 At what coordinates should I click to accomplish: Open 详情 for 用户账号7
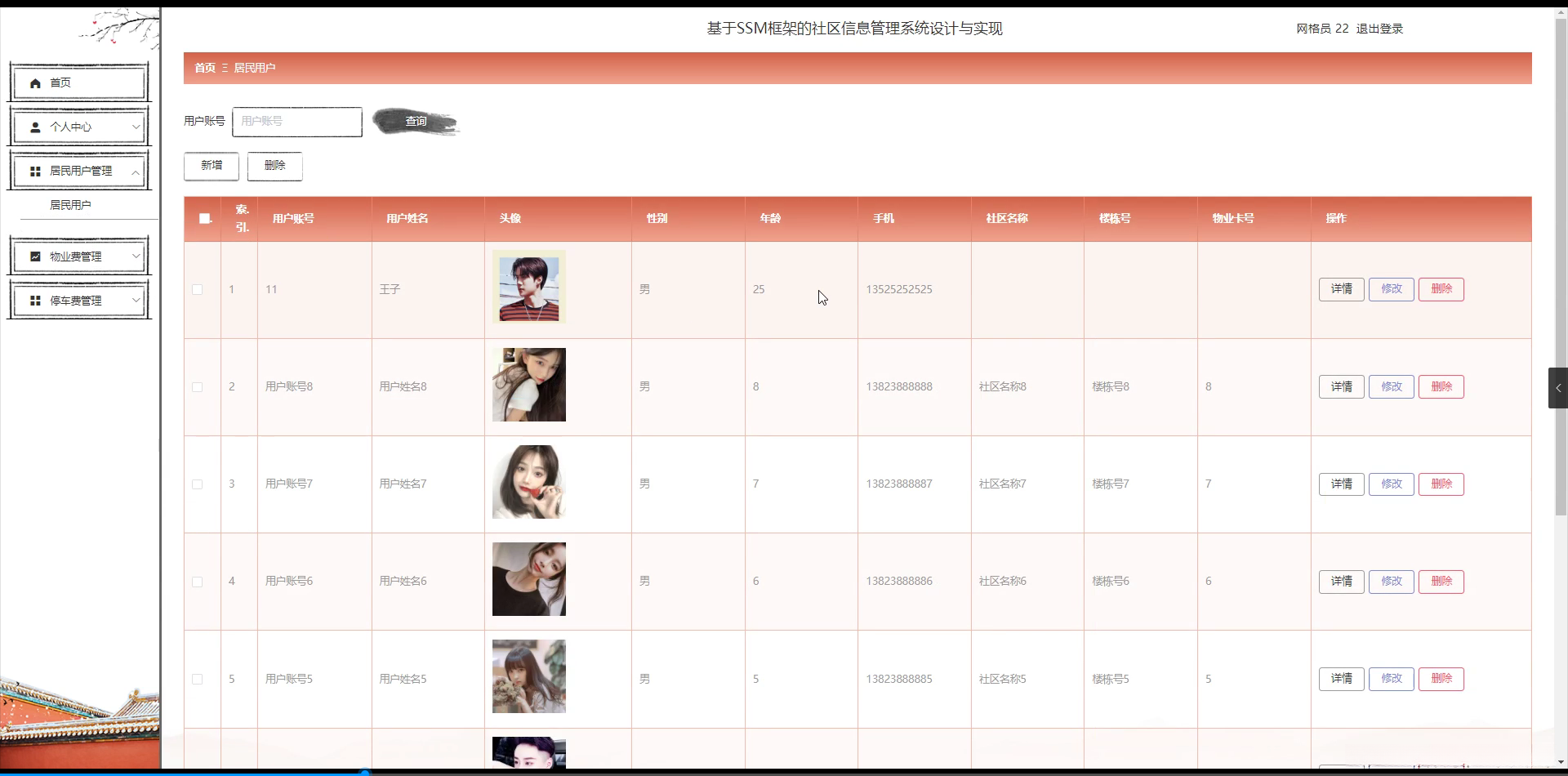coord(1341,484)
